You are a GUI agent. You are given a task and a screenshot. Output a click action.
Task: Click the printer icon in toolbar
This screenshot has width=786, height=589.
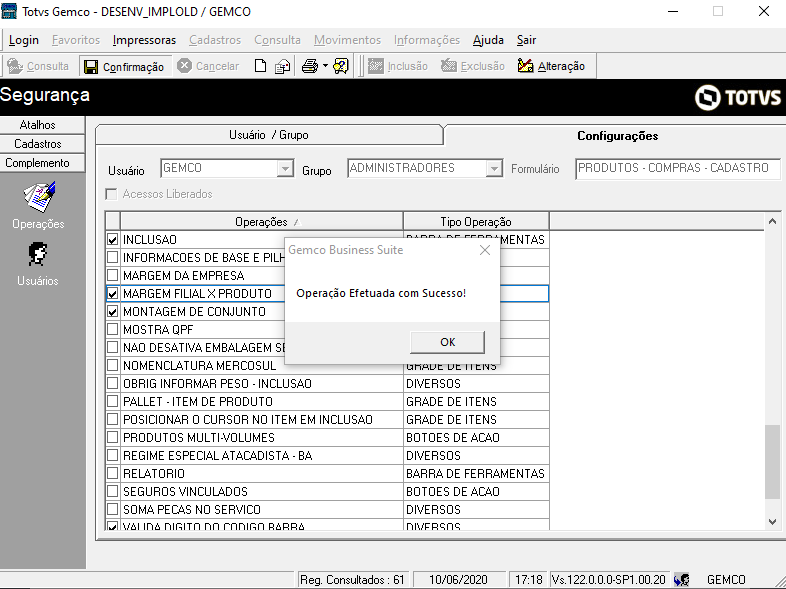click(x=310, y=66)
